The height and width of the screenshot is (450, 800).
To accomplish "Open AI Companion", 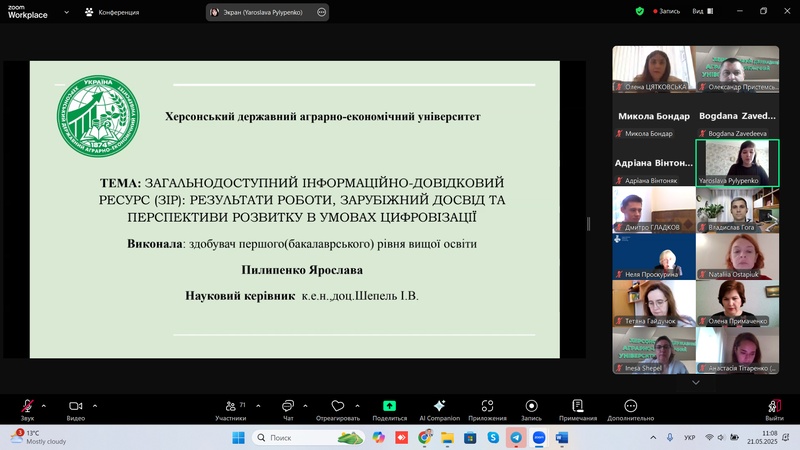I will [x=439, y=410].
